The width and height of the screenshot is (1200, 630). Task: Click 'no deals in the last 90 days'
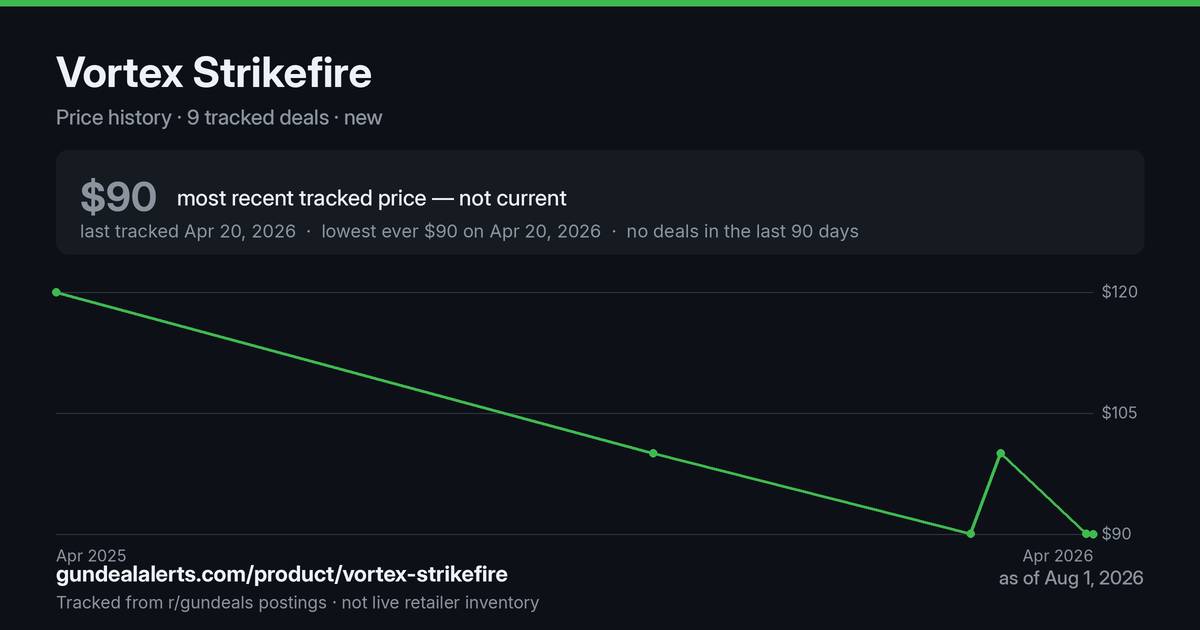pos(742,231)
